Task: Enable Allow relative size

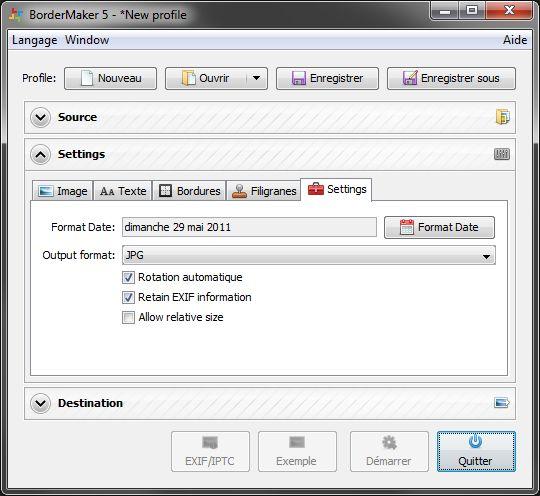Action: (128, 317)
